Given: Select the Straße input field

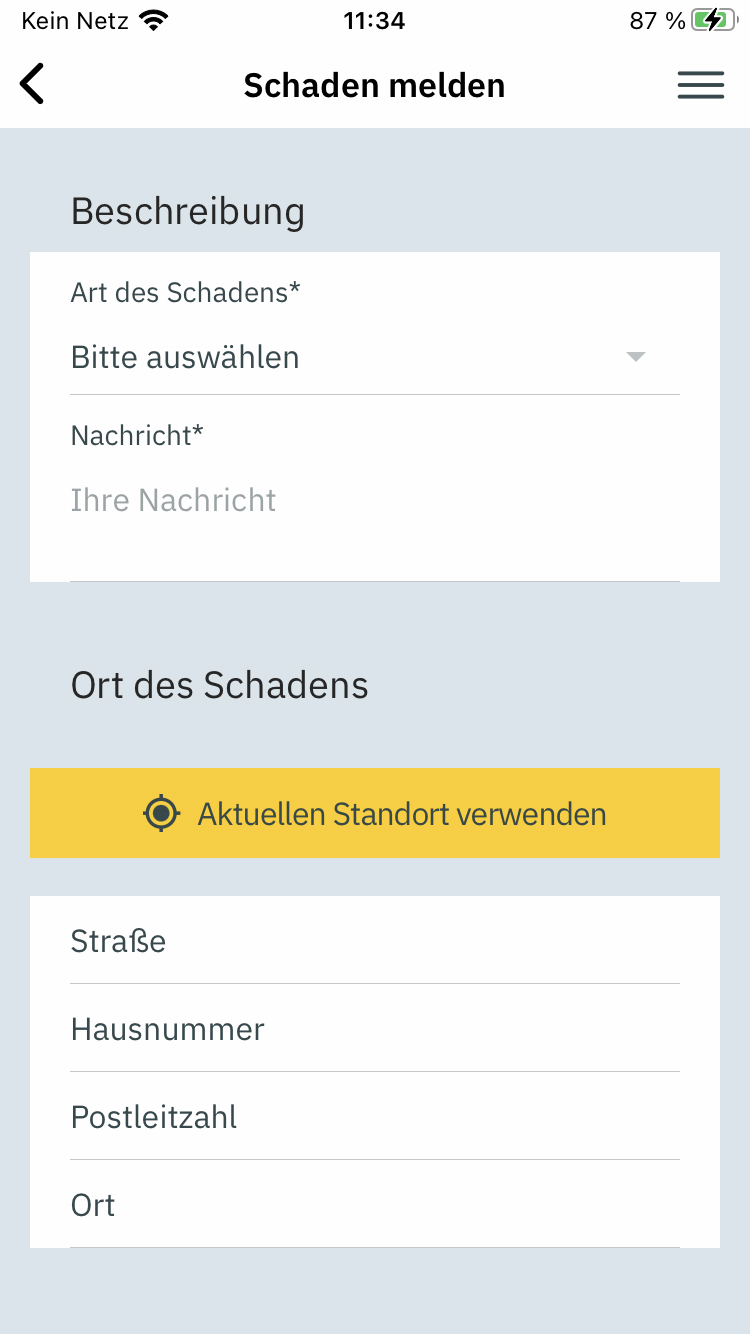Looking at the screenshot, I should (x=375, y=941).
